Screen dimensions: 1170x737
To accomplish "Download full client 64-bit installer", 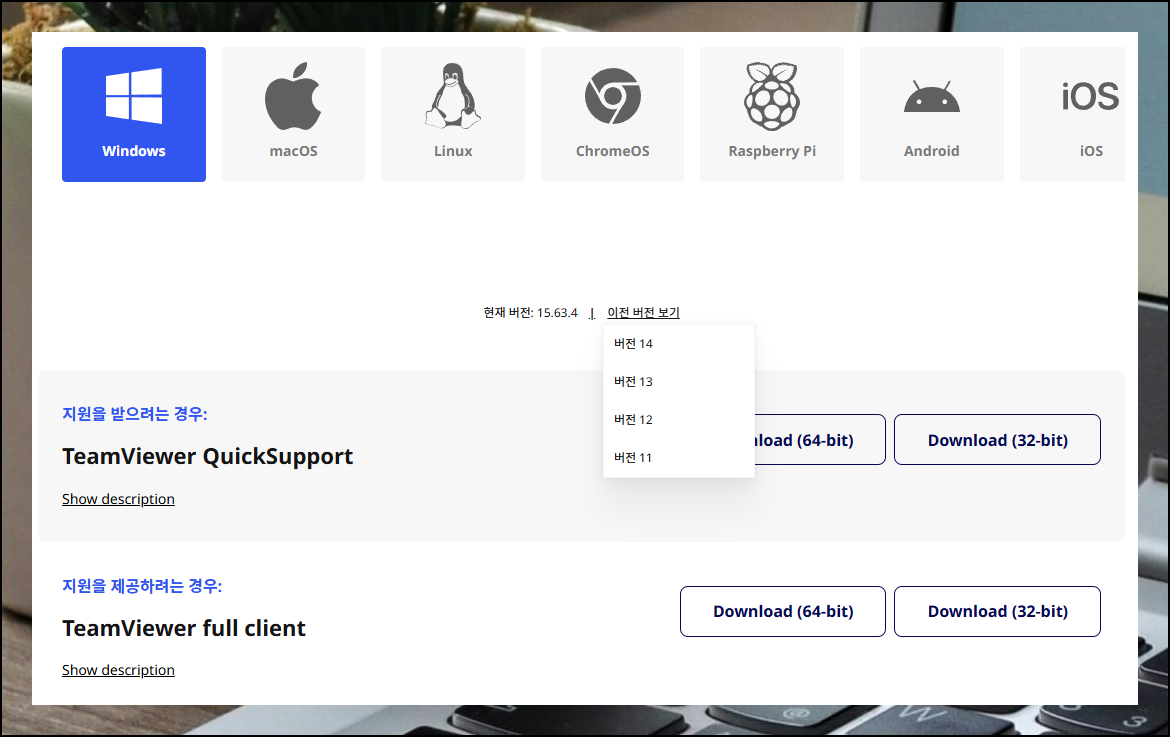I will click(783, 612).
